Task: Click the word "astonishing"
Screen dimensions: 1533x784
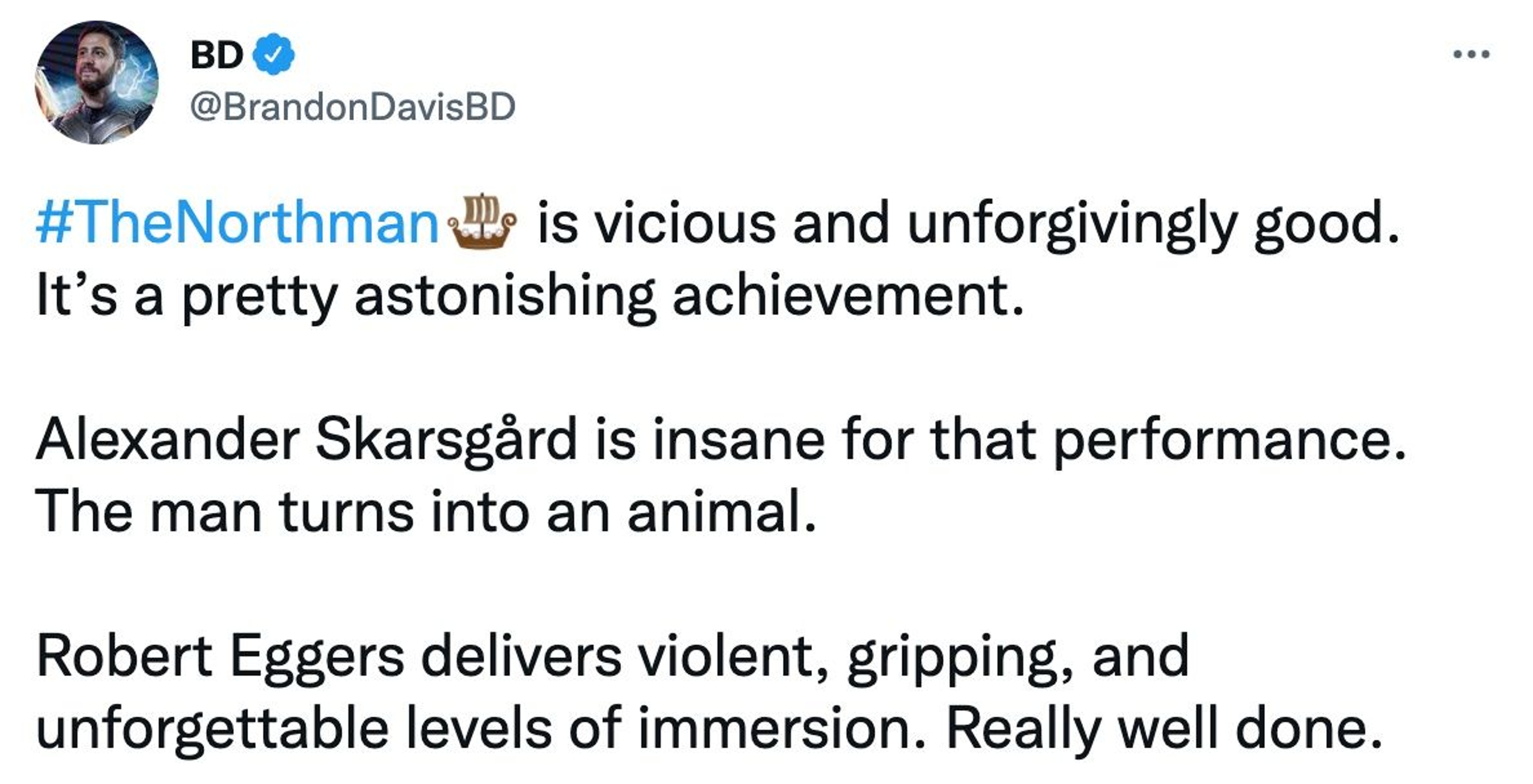Action: (x=505, y=296)
